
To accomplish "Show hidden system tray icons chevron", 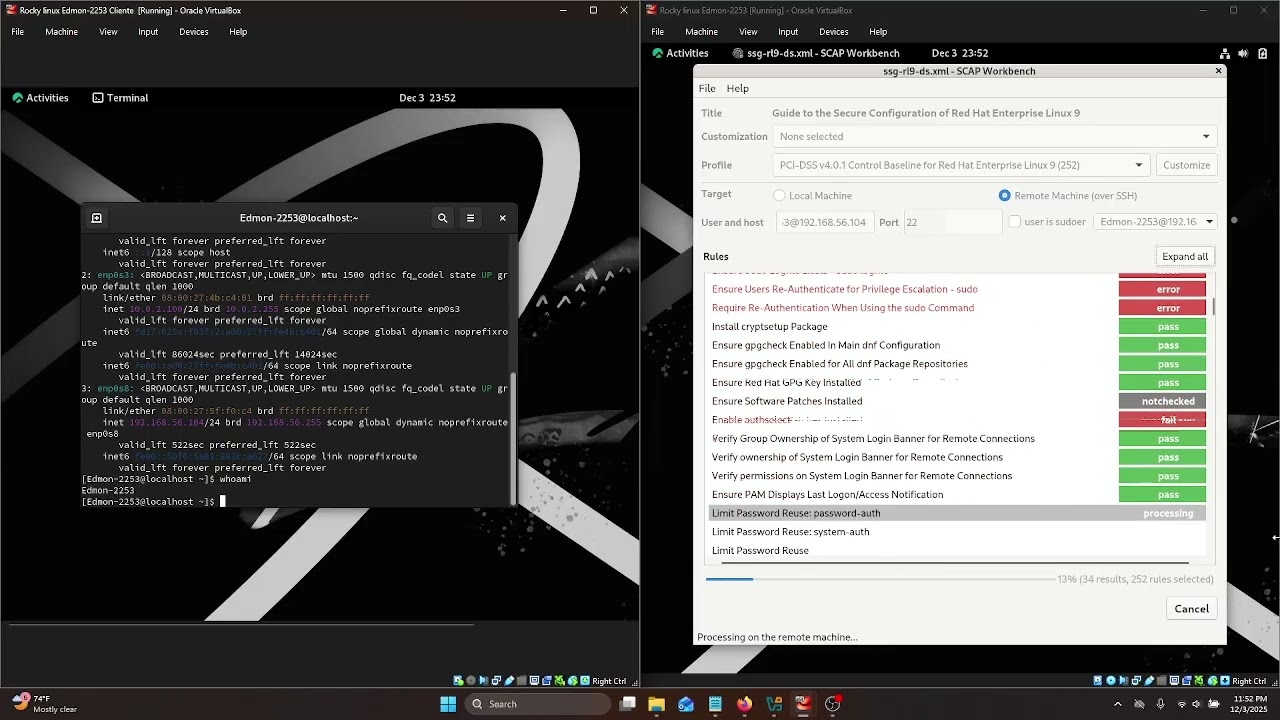I will click(1116, 704).
